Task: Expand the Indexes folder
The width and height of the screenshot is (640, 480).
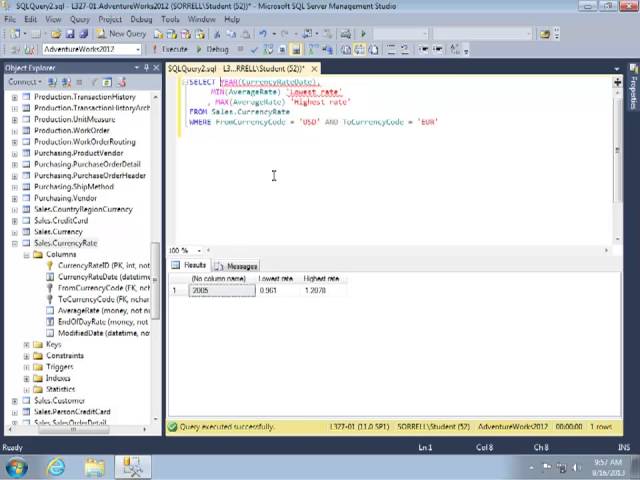Action: click(27, 379)
